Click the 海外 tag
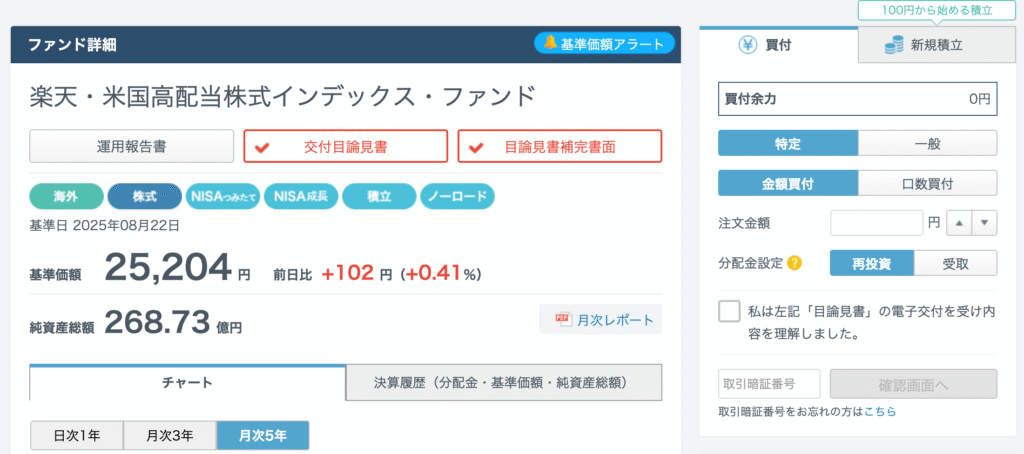 (x=67, y=196)
